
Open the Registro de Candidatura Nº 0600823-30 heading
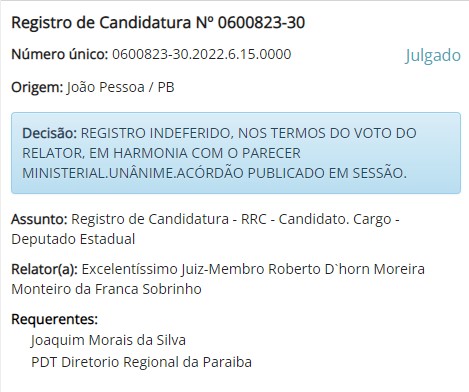click(158, 23)
